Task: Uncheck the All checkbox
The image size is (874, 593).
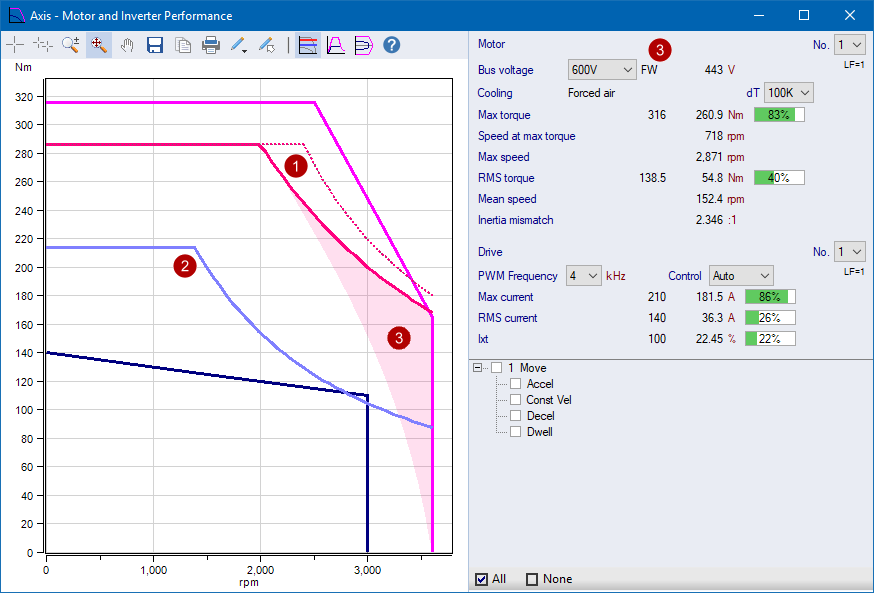Action: [482, 580]
